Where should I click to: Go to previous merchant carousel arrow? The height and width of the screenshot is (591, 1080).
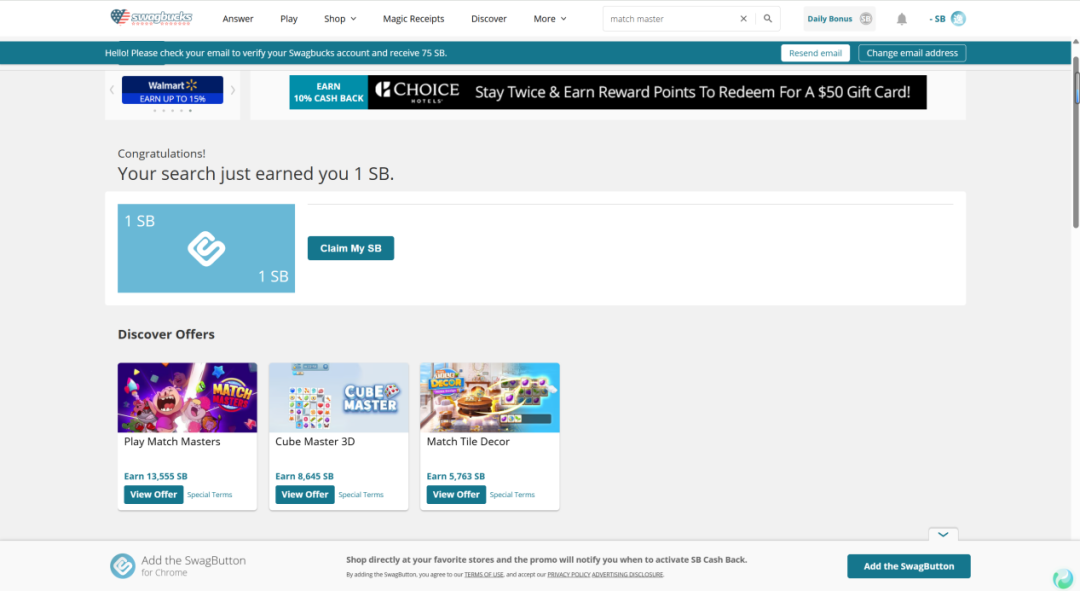112,90
